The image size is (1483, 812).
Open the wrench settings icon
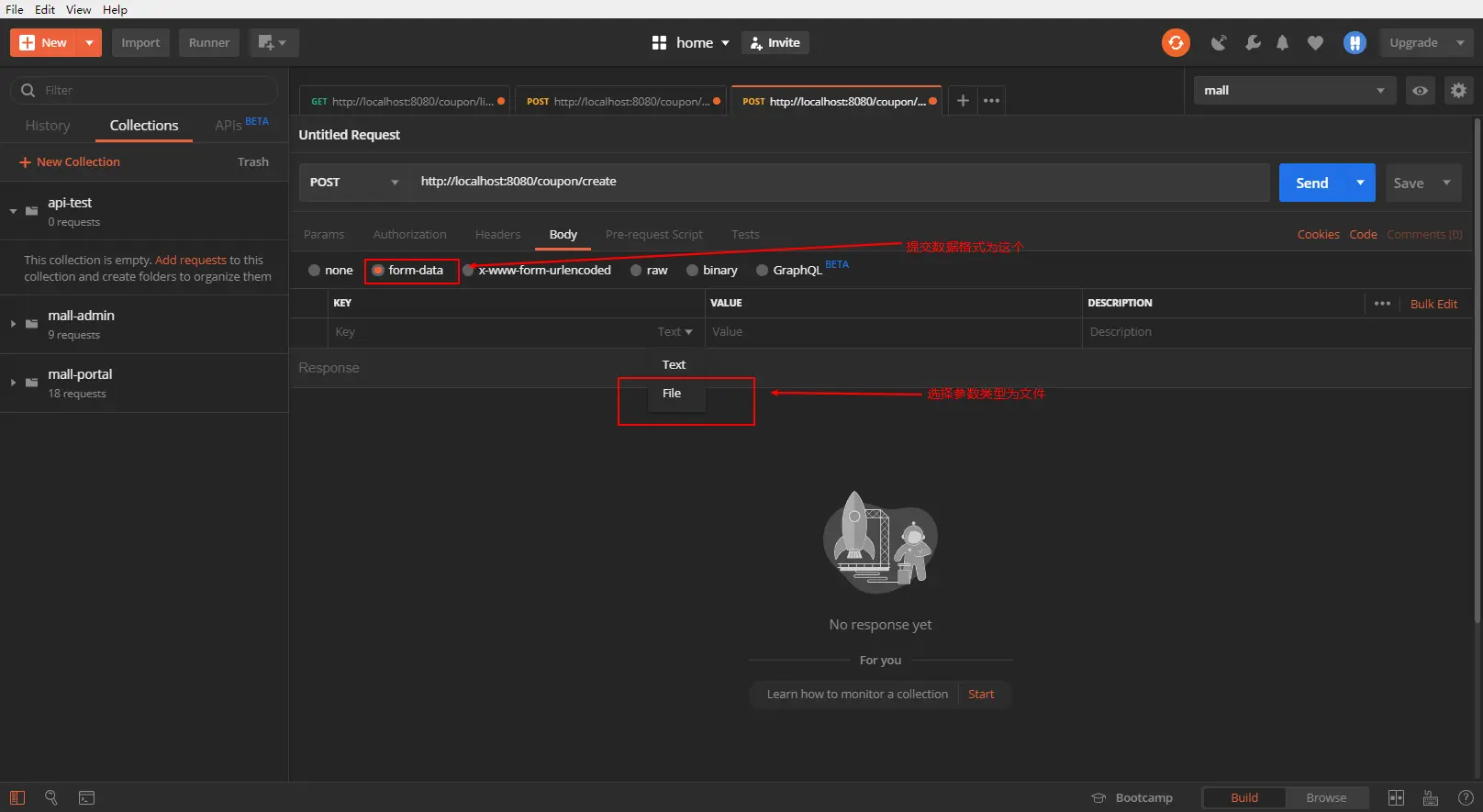1253,42
